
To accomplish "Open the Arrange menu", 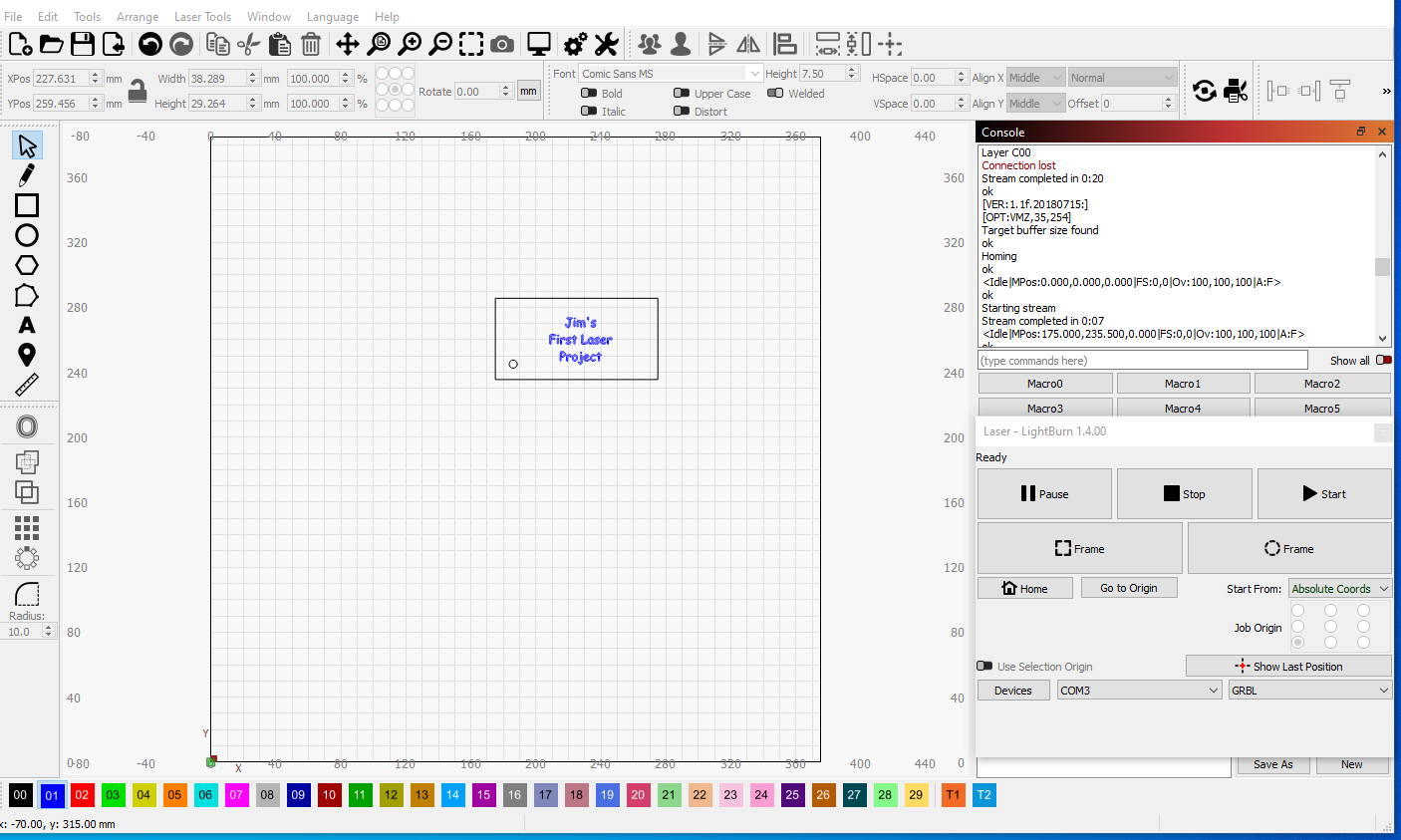I will (x=138, y=17).
